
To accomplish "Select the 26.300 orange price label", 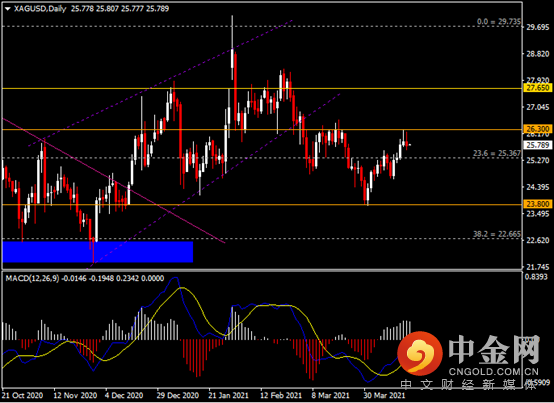I will [538, 129].
